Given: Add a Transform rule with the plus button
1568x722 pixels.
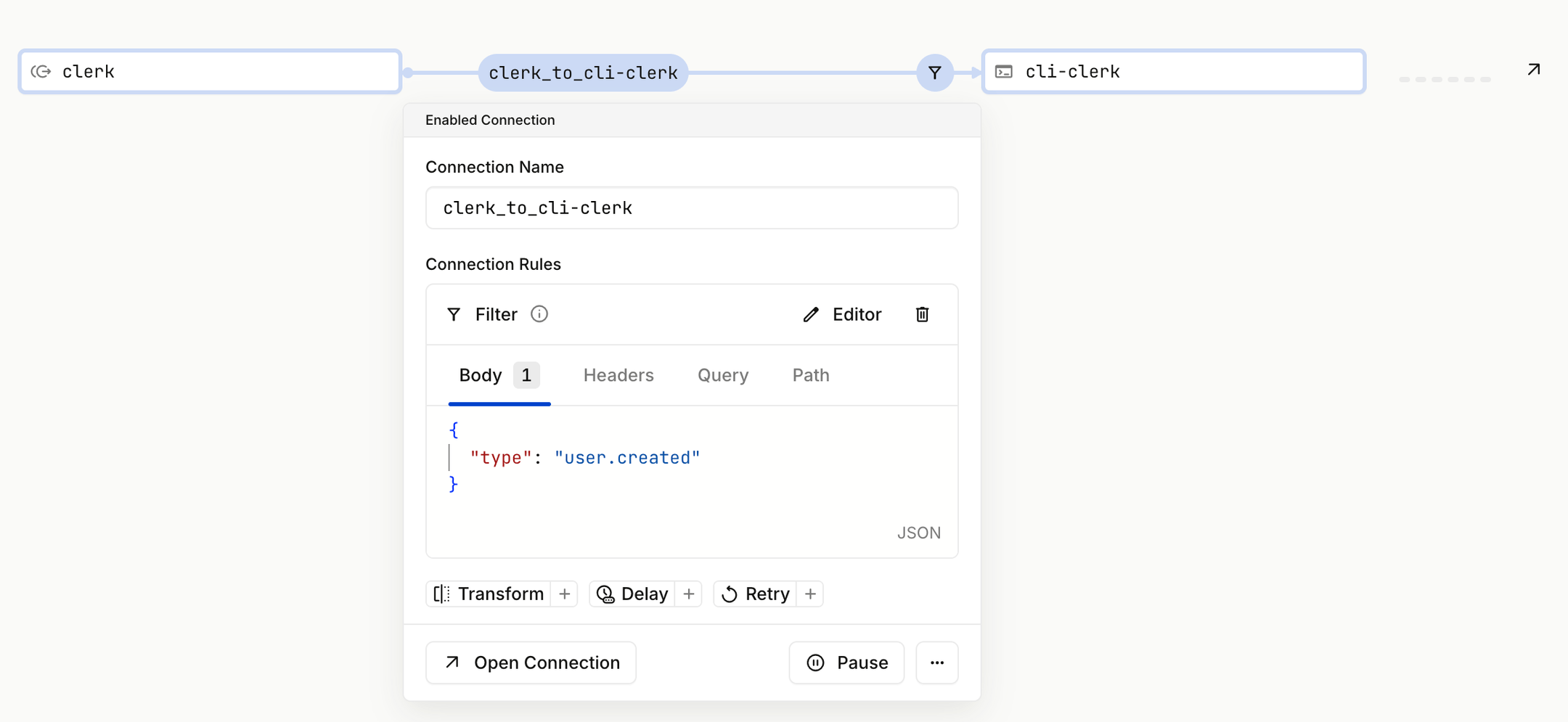Looking at the screenshot, I should tap(564, 594).
